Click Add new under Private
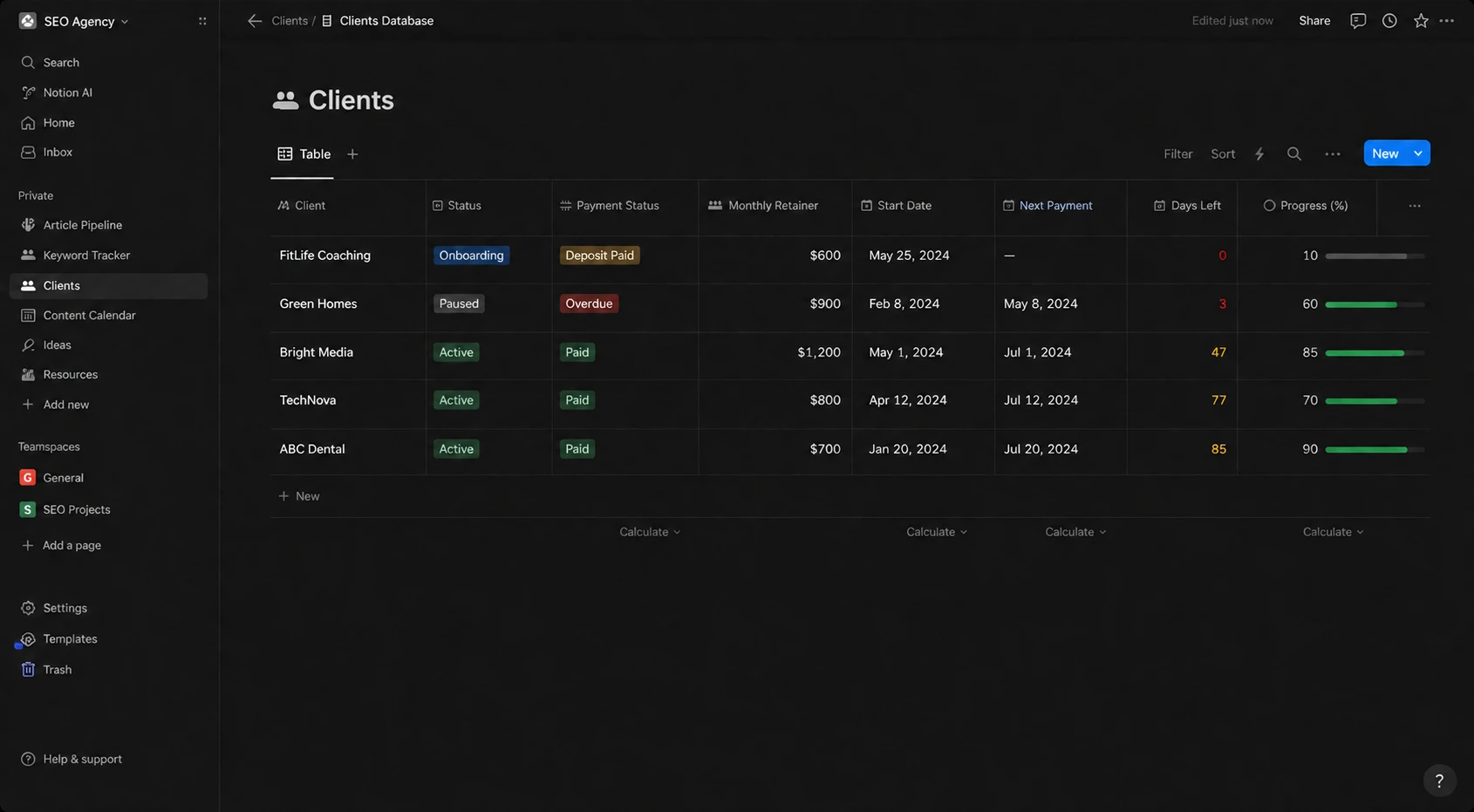This screenshot has height=812, width=1474. tap(108, 405)
